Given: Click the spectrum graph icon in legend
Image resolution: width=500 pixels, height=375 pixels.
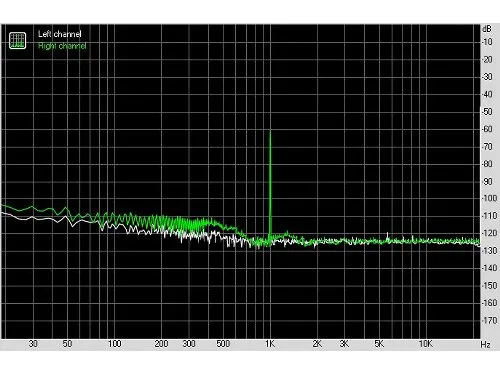Looking at the screenshot, I should pyautogui.click(x=17, y=40).
